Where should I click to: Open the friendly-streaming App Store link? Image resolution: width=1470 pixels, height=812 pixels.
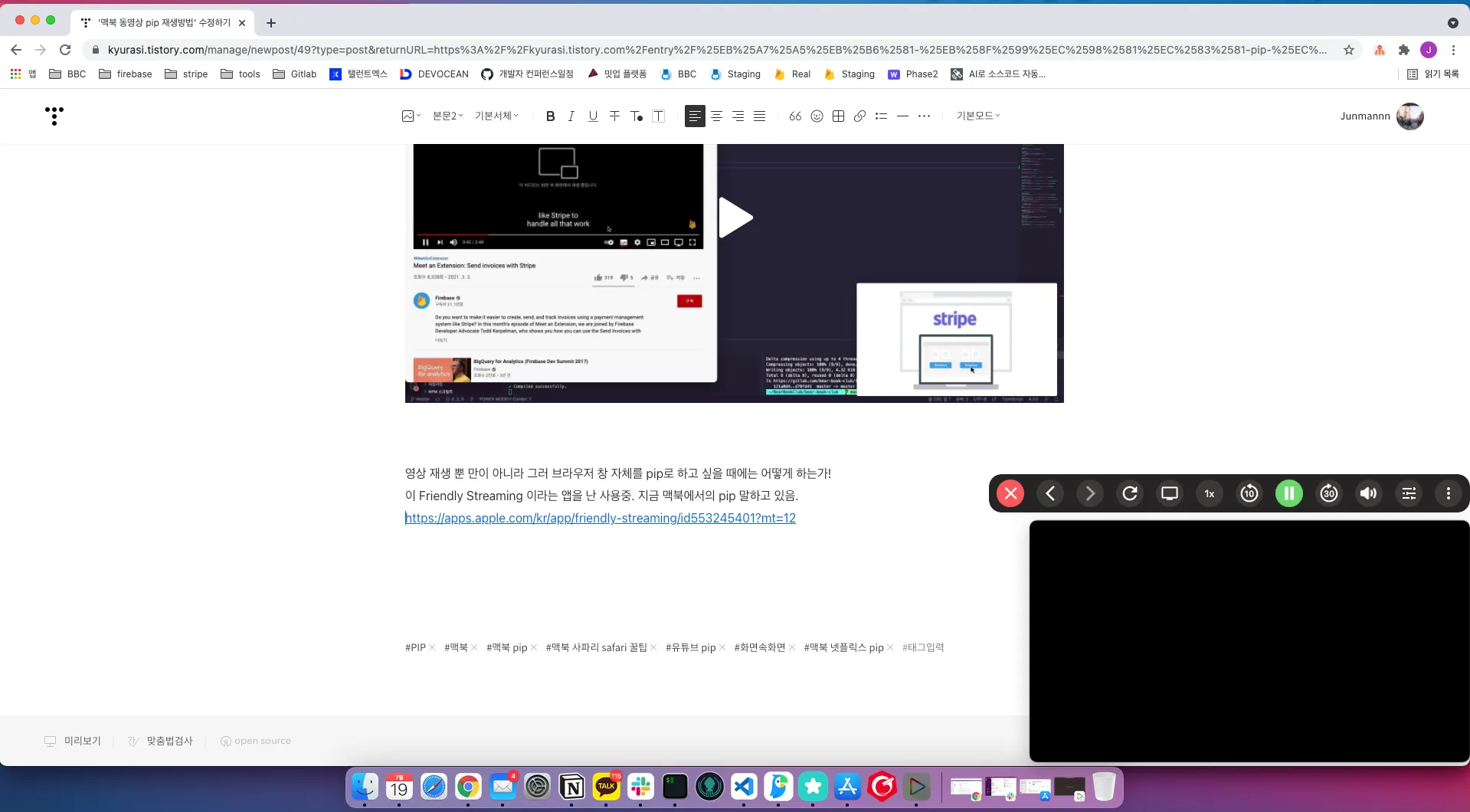point(601,519)
